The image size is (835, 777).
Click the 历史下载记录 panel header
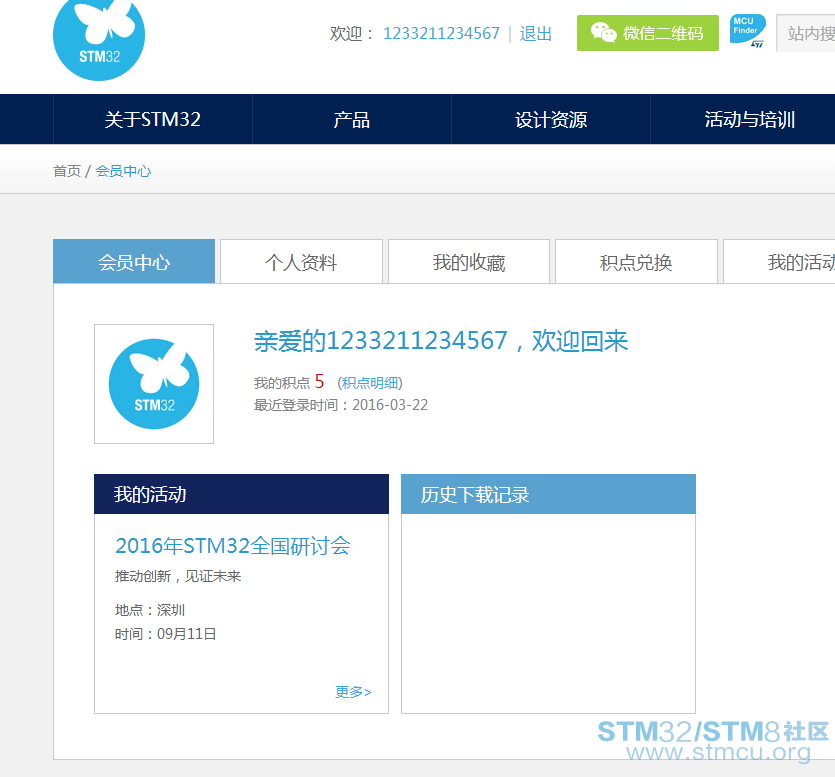point(549,494)
